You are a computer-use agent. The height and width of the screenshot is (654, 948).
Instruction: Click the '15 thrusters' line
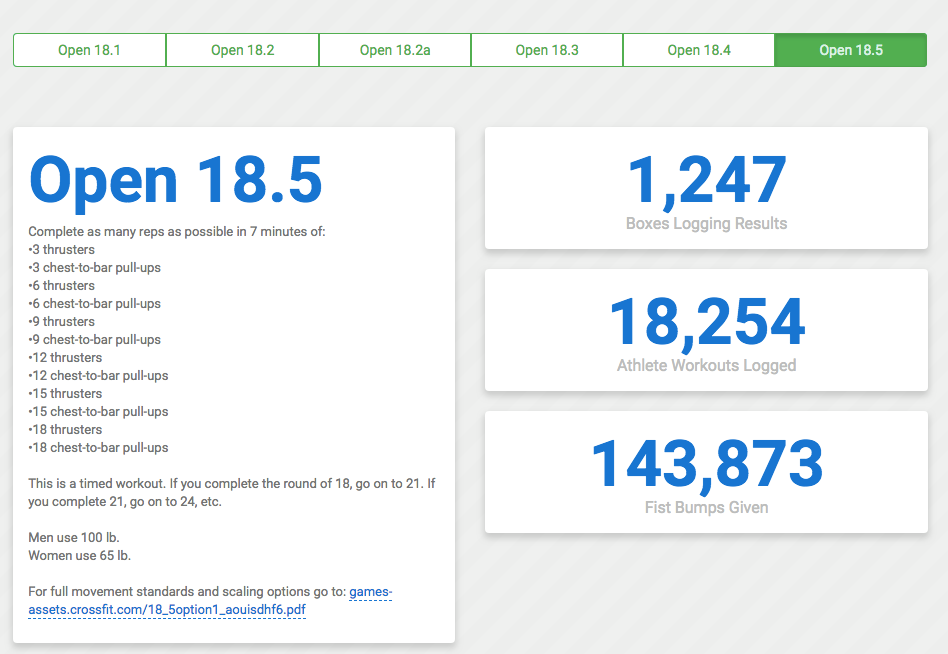click(65, 393)
